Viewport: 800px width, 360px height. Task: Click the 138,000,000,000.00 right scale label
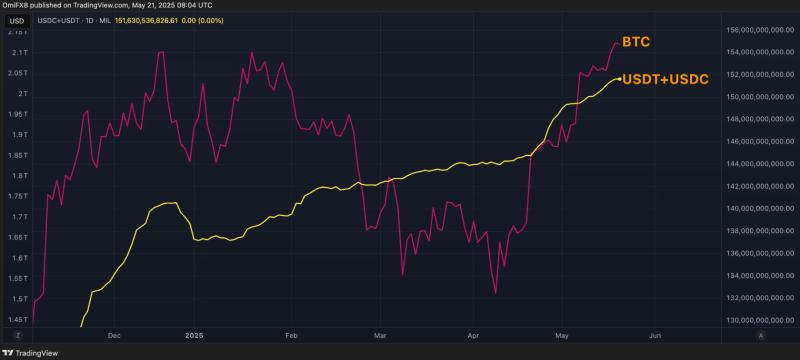point(760,231)
